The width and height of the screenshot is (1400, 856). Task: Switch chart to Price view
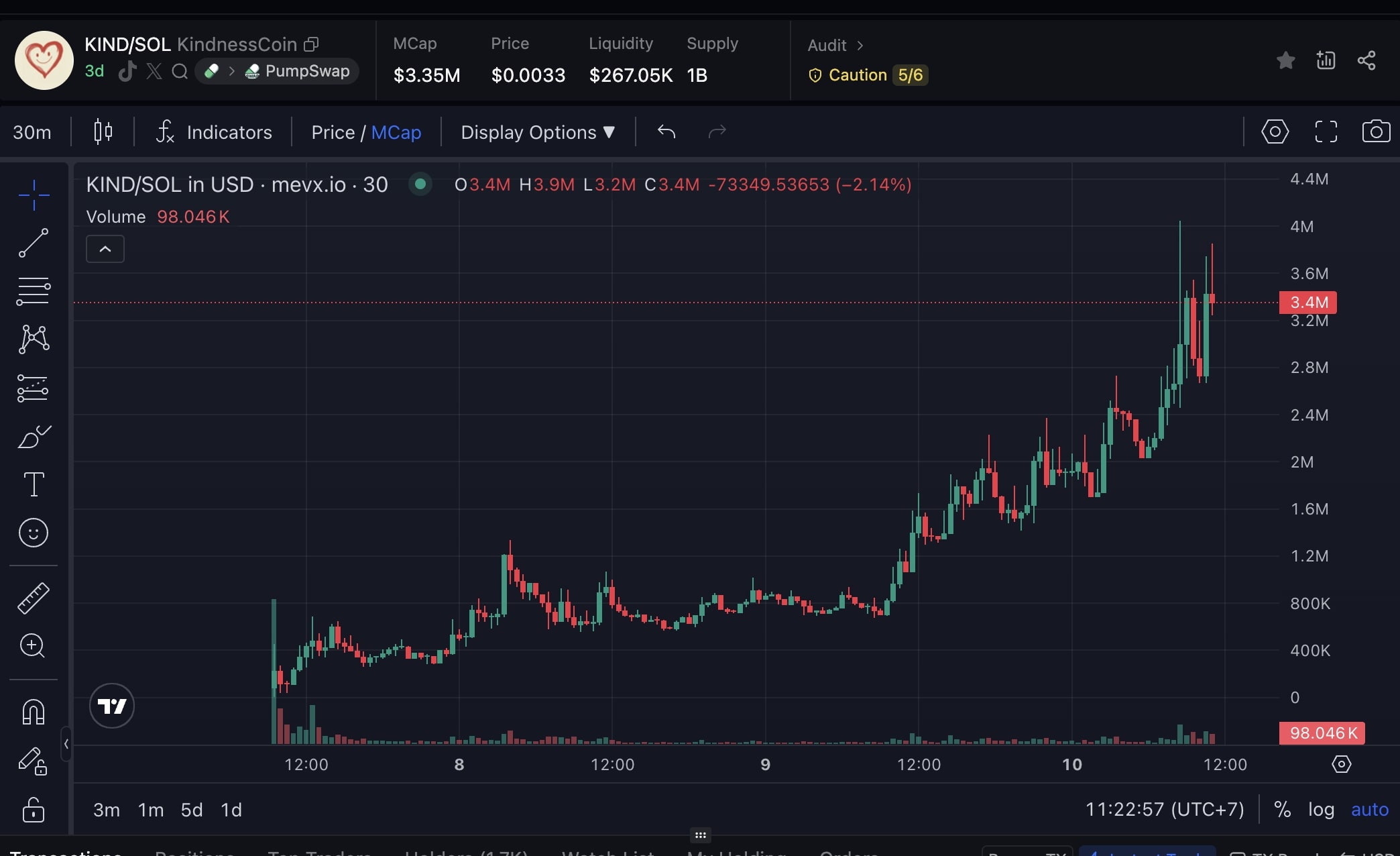(x=333, y=132)
